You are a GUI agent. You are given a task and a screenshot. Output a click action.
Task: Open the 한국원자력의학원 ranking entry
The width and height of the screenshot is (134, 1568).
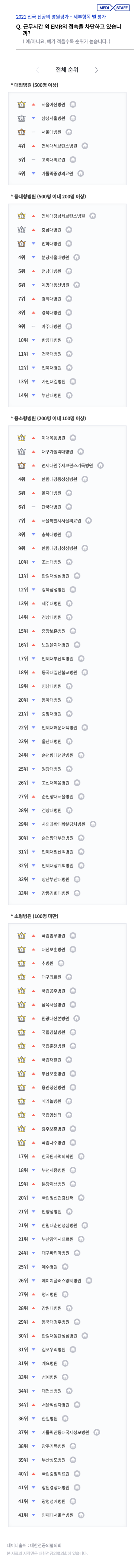58,1157
